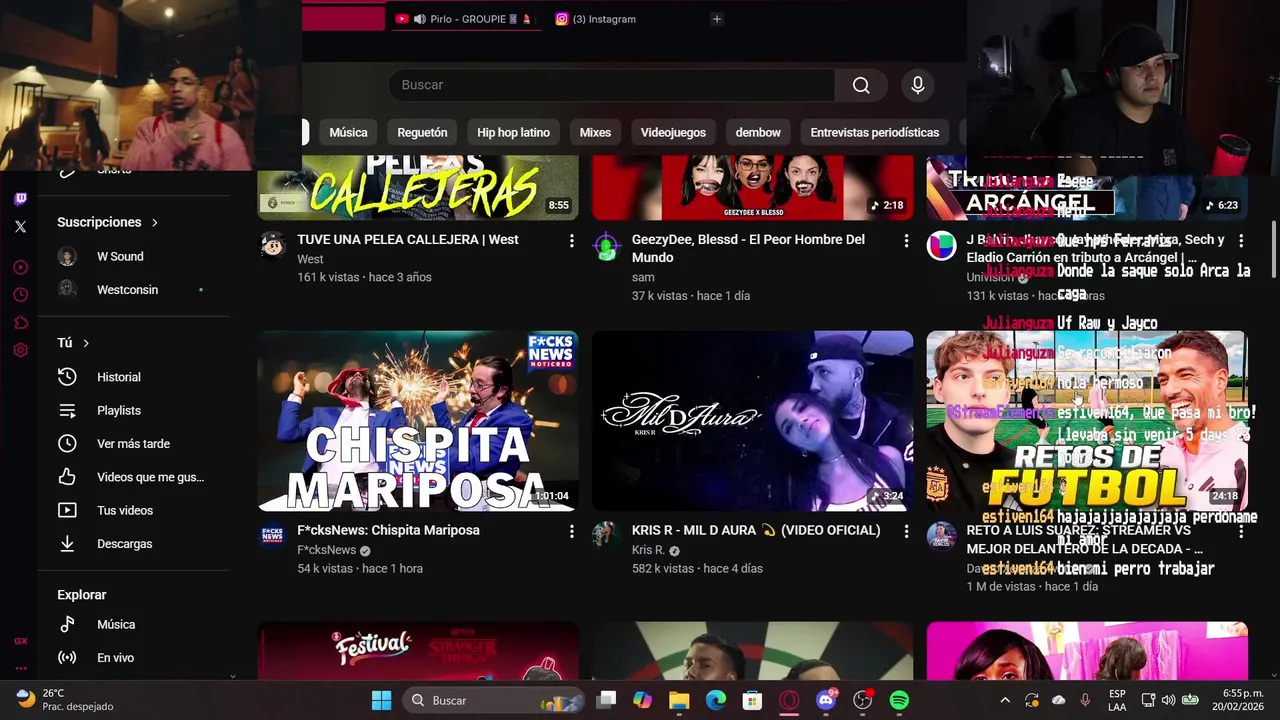Open options menu for TUVE UNA PELEA CALLEJERA
1280x720 pixels.
tap(572, 241)
